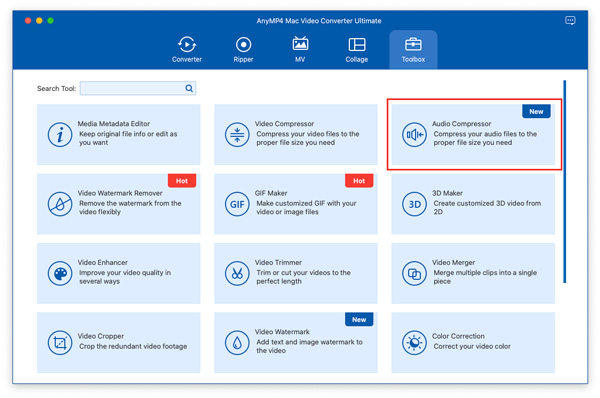Click "Add text and image watermark" description
This screenshot has height=398, width=600.
tap(309, 346)
